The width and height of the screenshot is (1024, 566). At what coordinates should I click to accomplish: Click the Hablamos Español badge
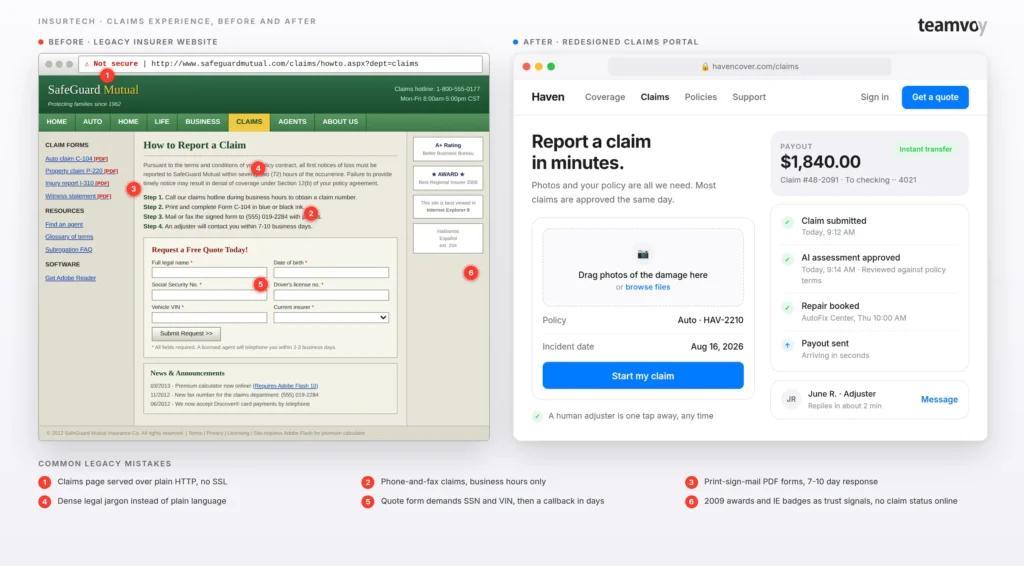pyautogui.click(x=448, y=238)
